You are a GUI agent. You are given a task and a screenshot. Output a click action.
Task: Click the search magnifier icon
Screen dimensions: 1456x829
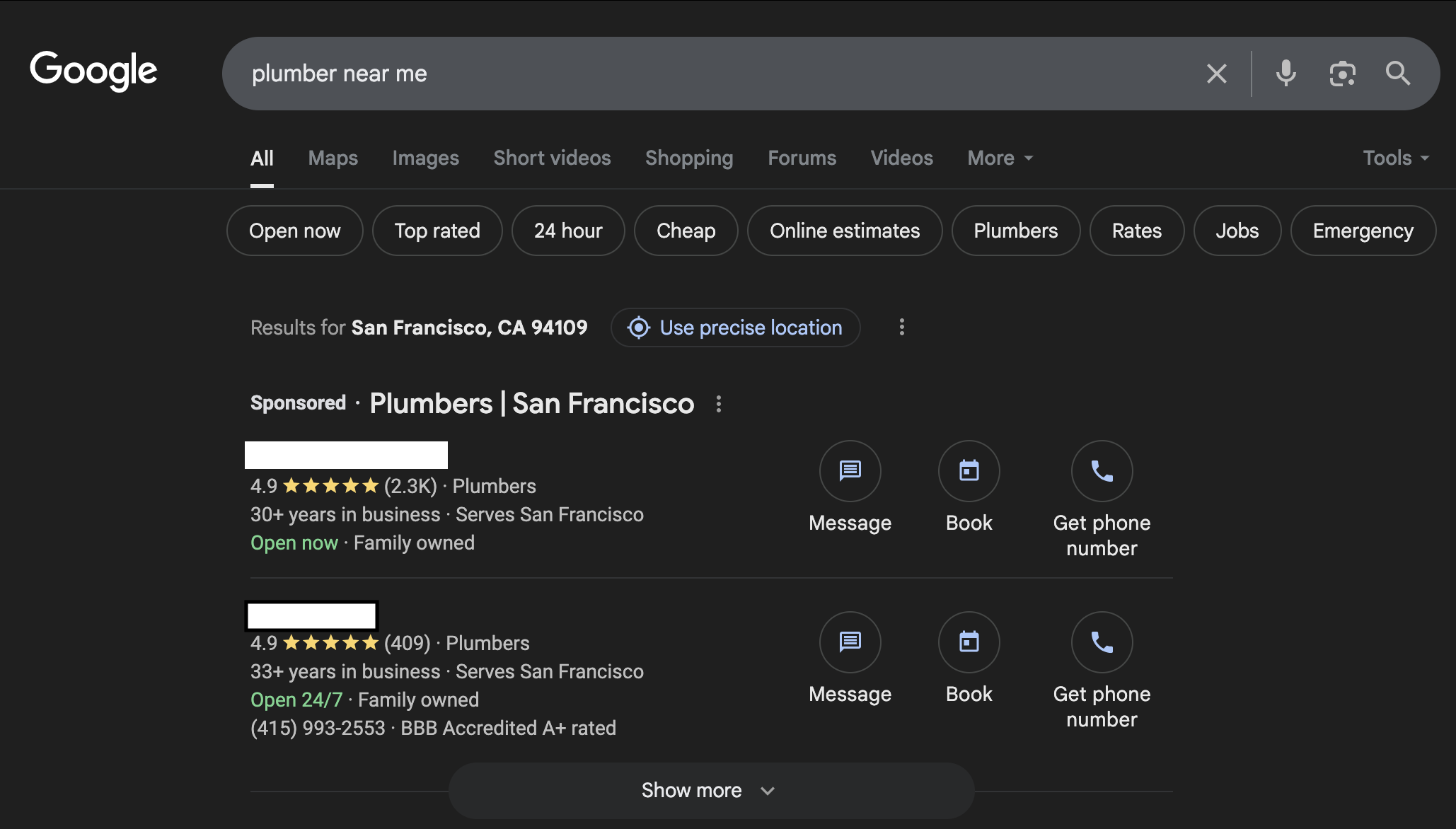(x=1397, y=73)
